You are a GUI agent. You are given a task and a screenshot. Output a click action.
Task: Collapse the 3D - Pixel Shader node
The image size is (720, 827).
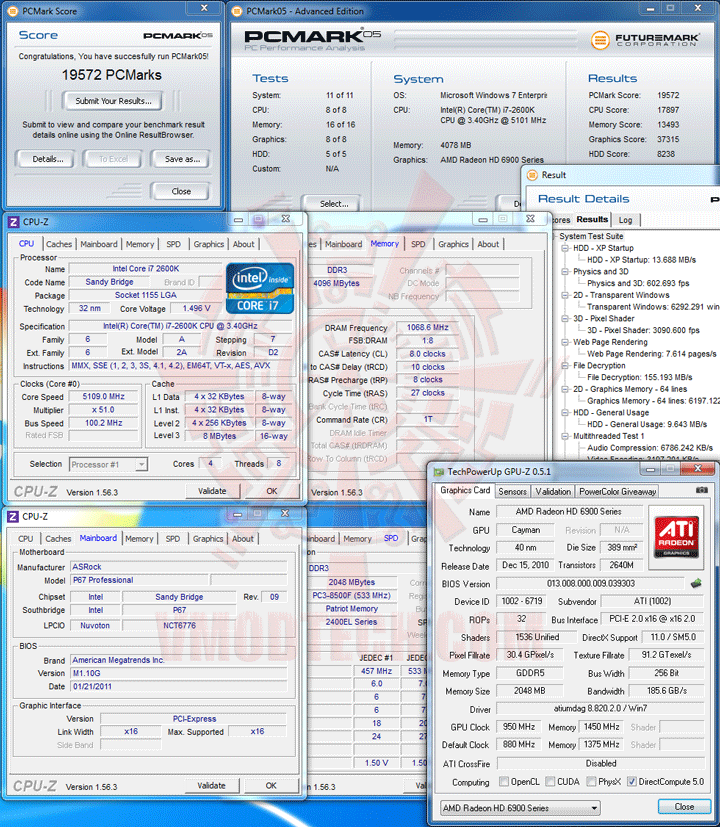tap(565, 319)
